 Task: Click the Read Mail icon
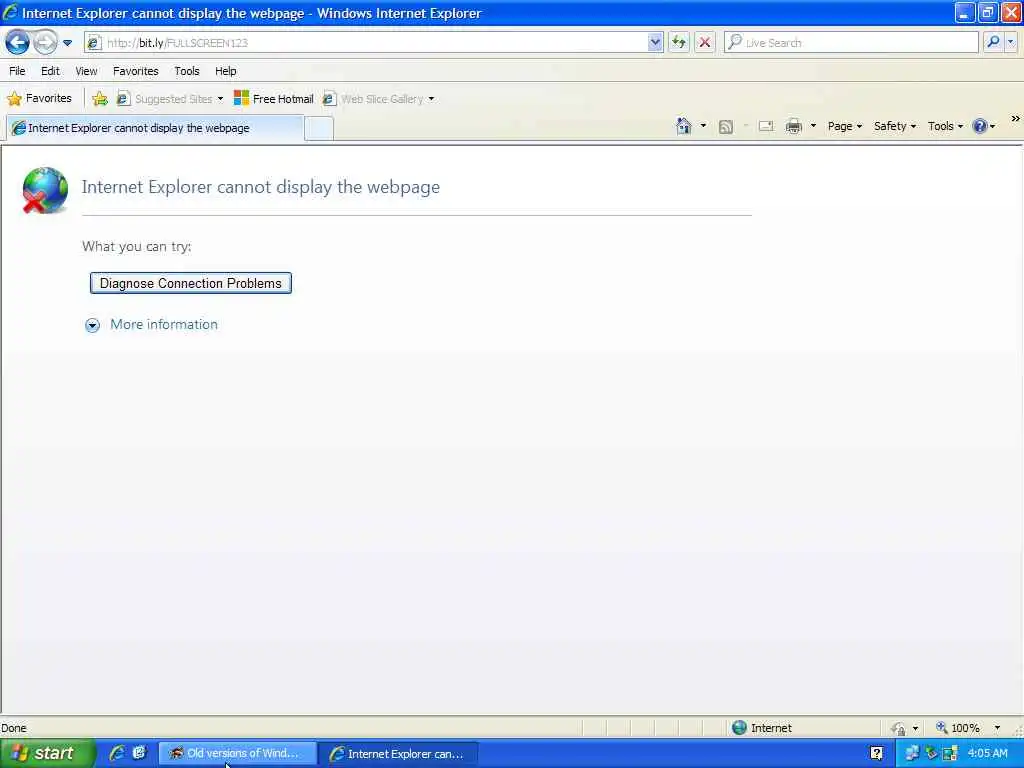(766, 126)
